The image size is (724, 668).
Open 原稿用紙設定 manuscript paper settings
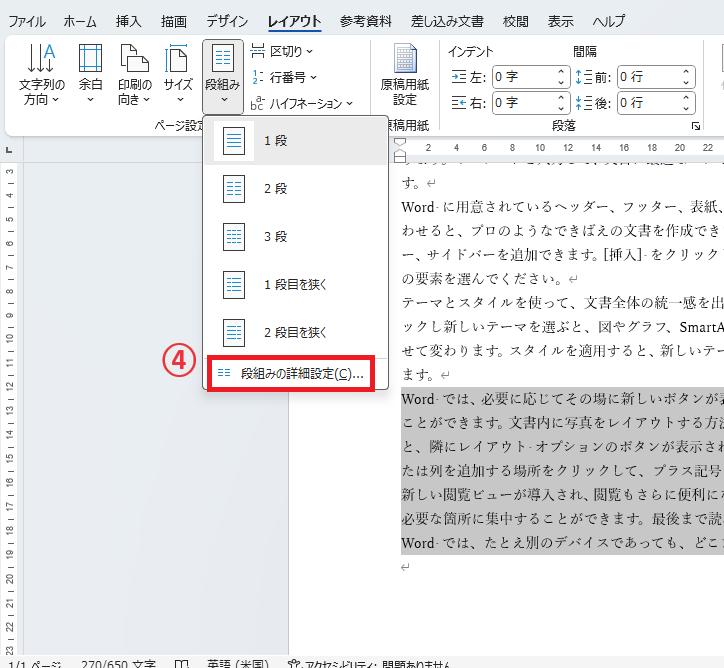click(x=404, y=75)
